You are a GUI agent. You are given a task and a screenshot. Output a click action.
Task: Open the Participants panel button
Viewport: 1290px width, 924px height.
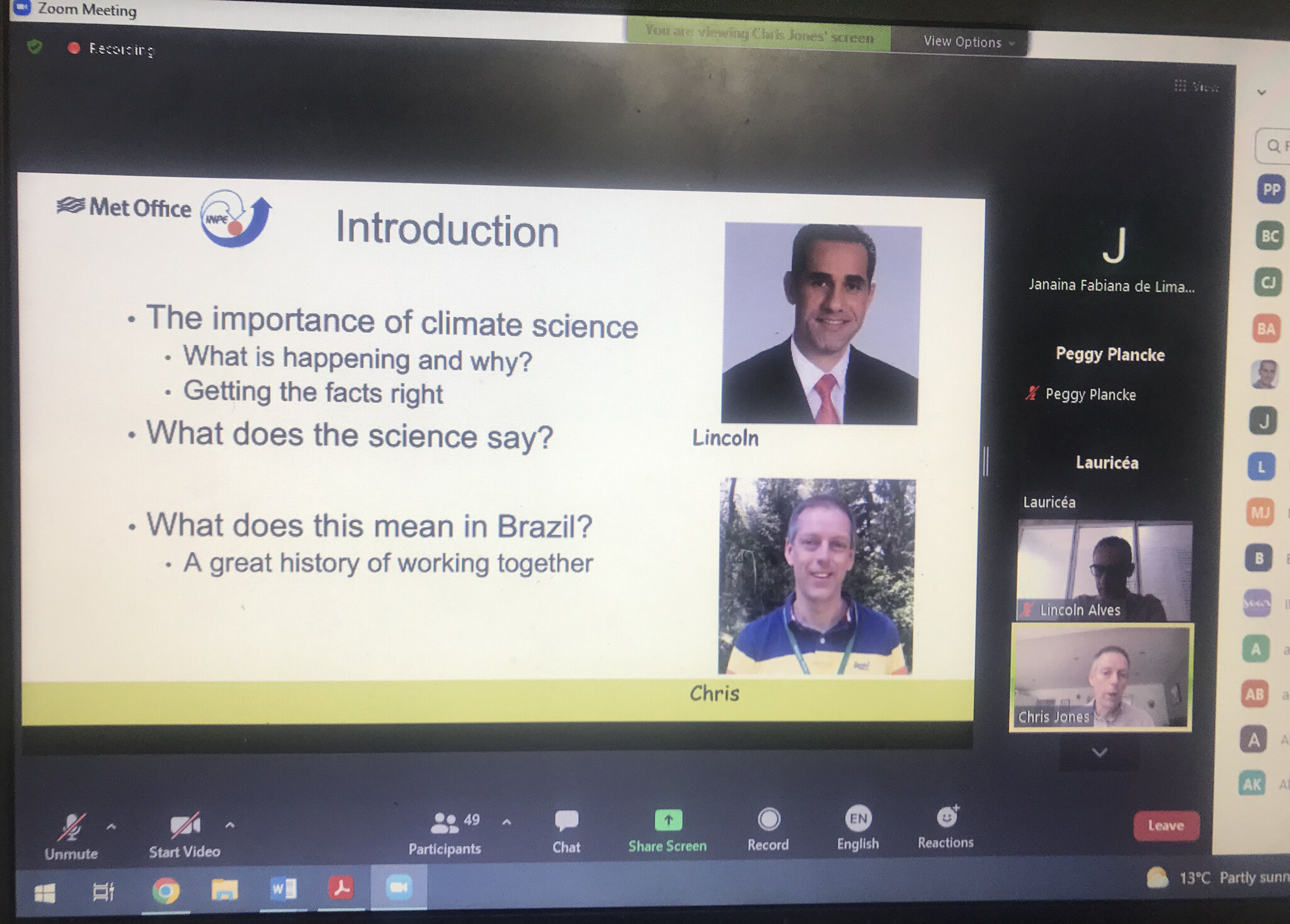click(x=445, y=833)
